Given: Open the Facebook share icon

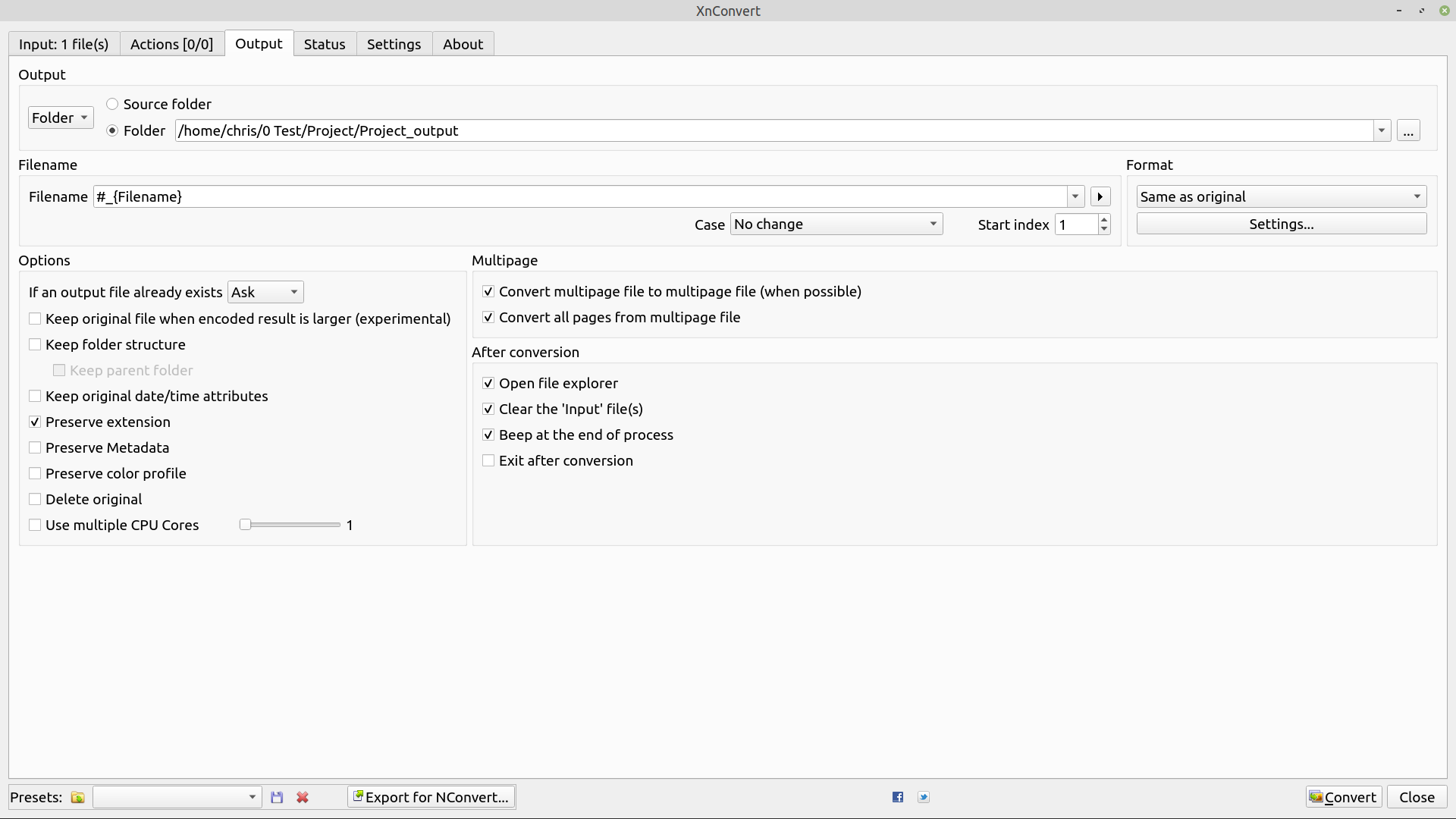Looking at the screenshot, I should point(898,797).
